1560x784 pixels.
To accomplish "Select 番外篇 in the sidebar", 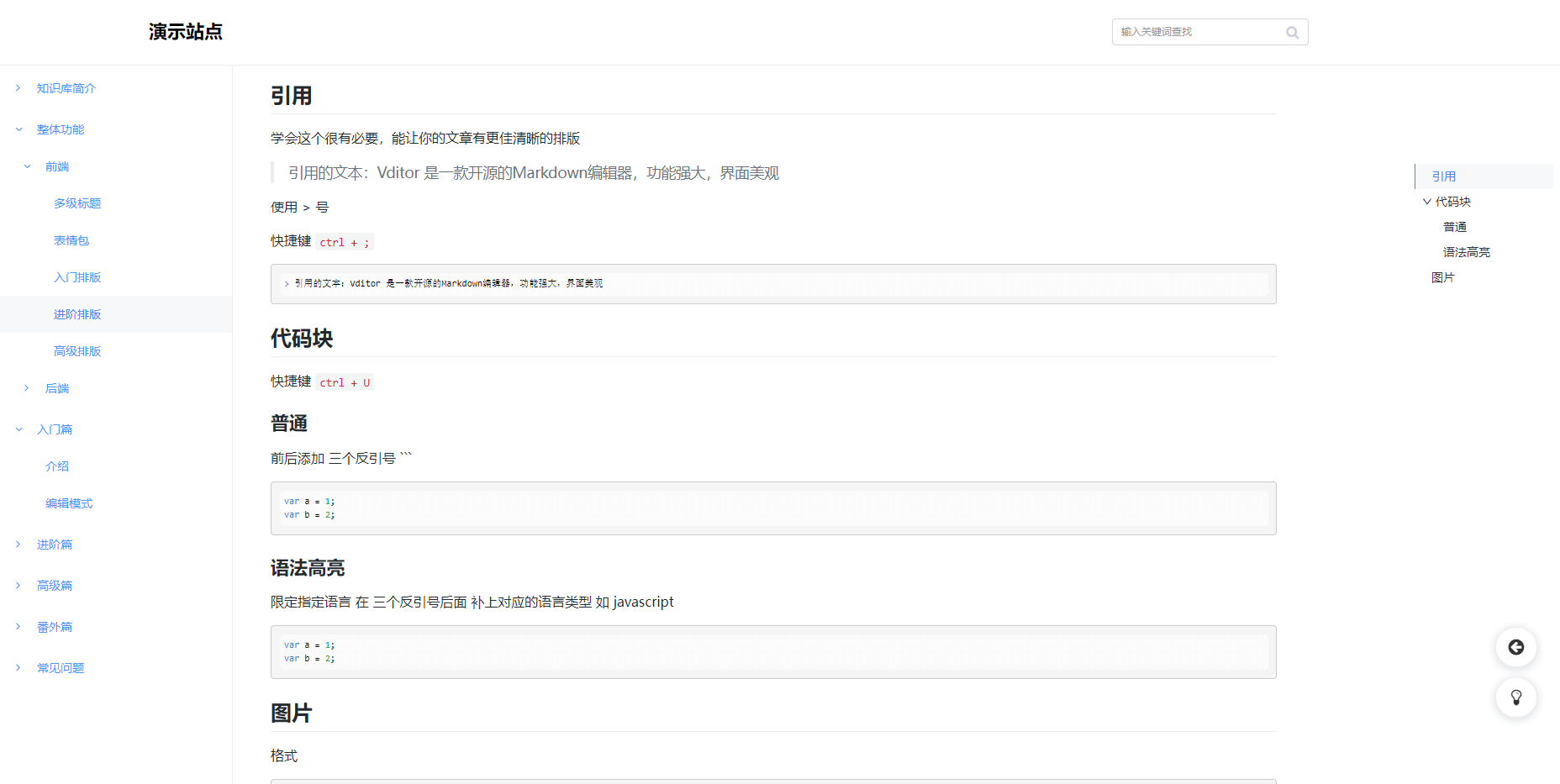I will [x=55, y=627].
